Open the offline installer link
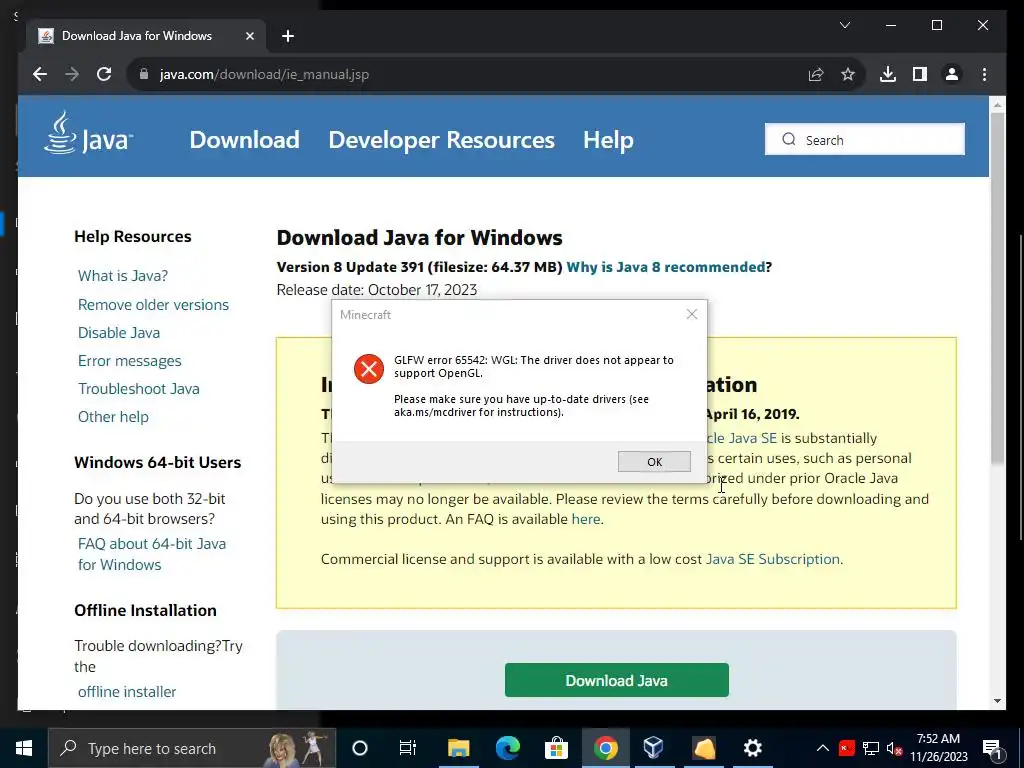 click(127, 692)
